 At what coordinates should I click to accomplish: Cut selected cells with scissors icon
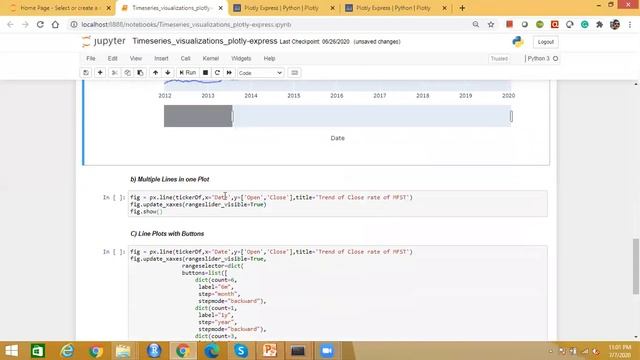(115, 73)
